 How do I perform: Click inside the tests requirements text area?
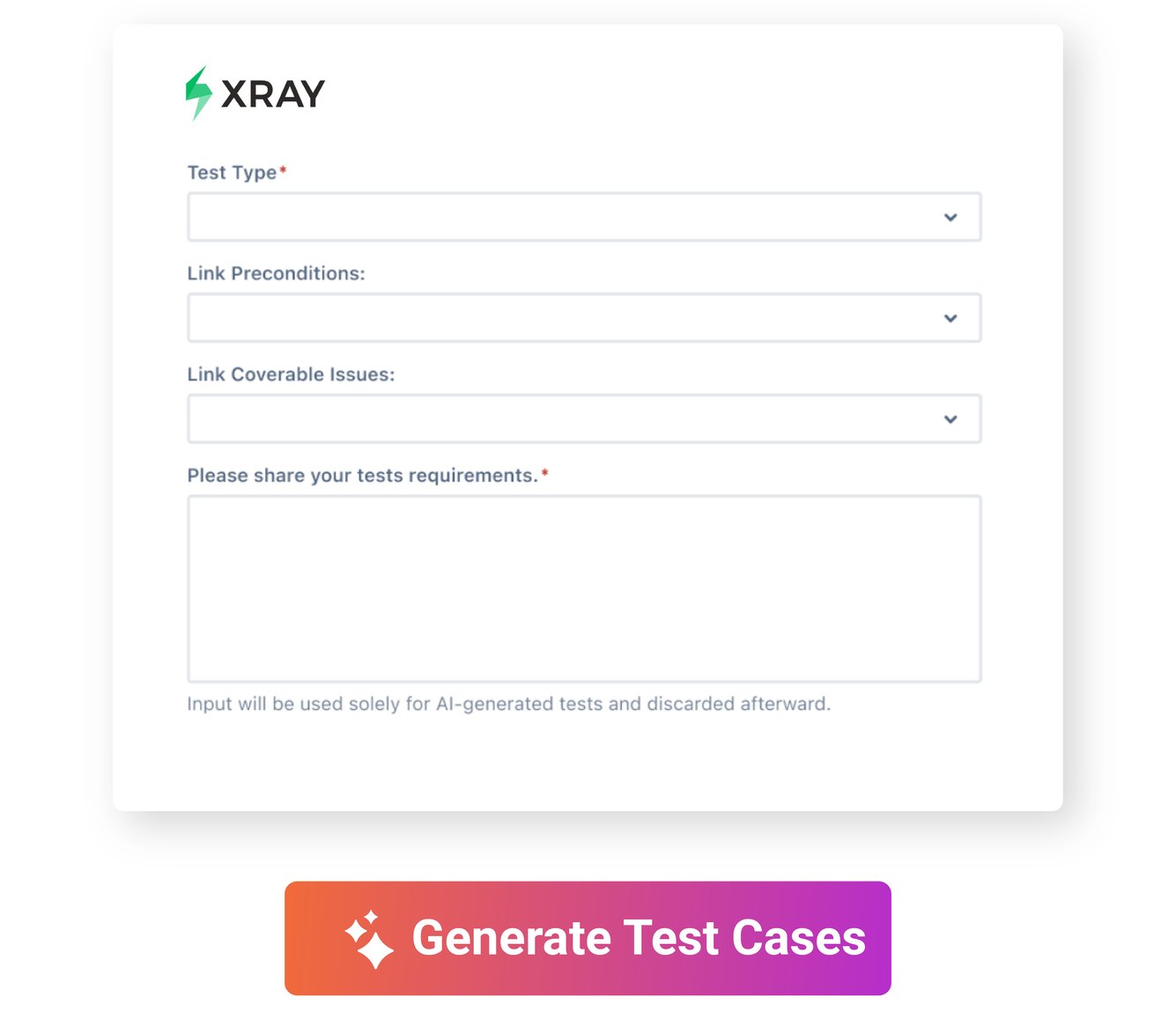[x=584, y=587]
